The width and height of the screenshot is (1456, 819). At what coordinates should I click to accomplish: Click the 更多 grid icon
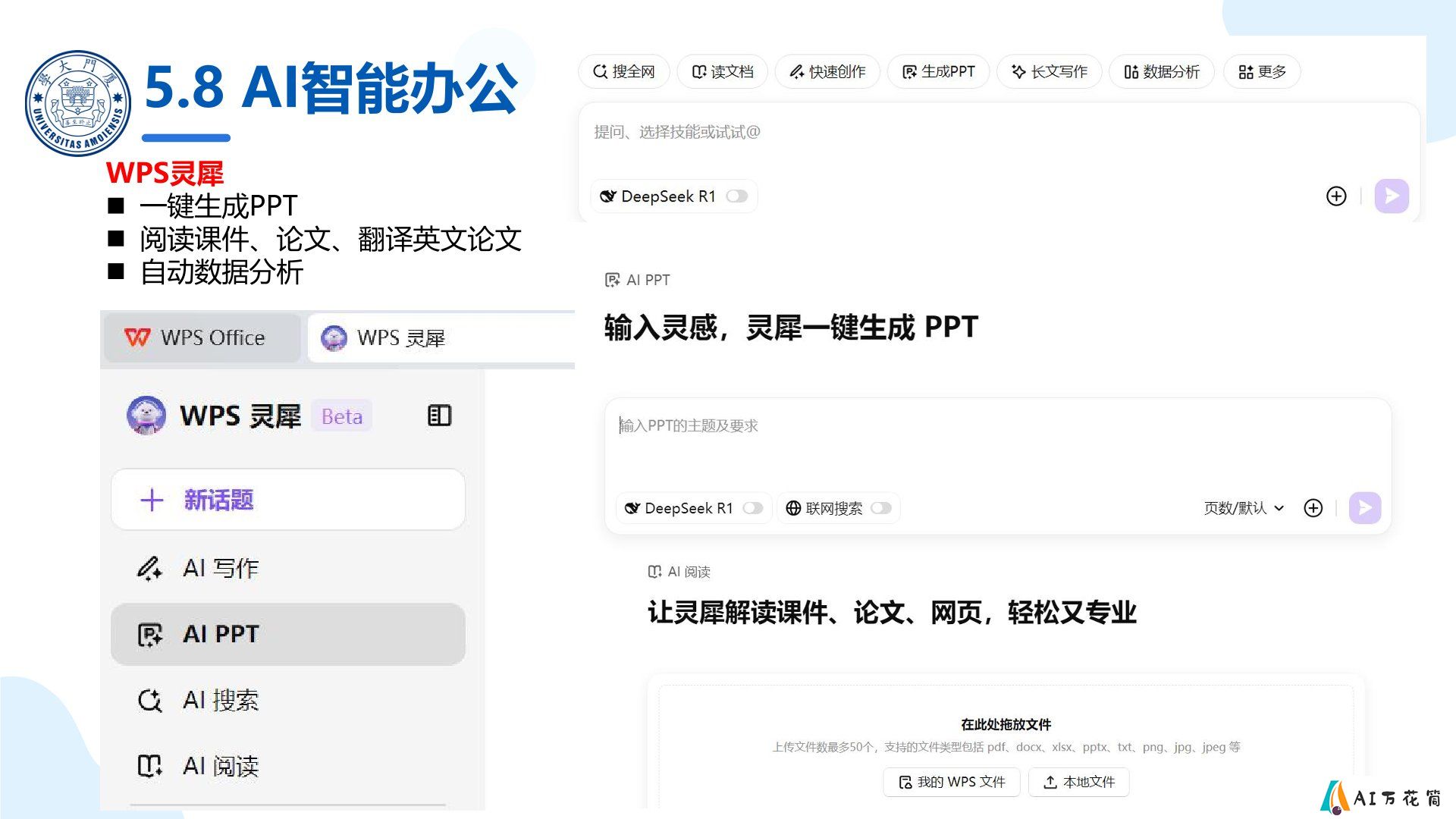tap(1246, 71)
